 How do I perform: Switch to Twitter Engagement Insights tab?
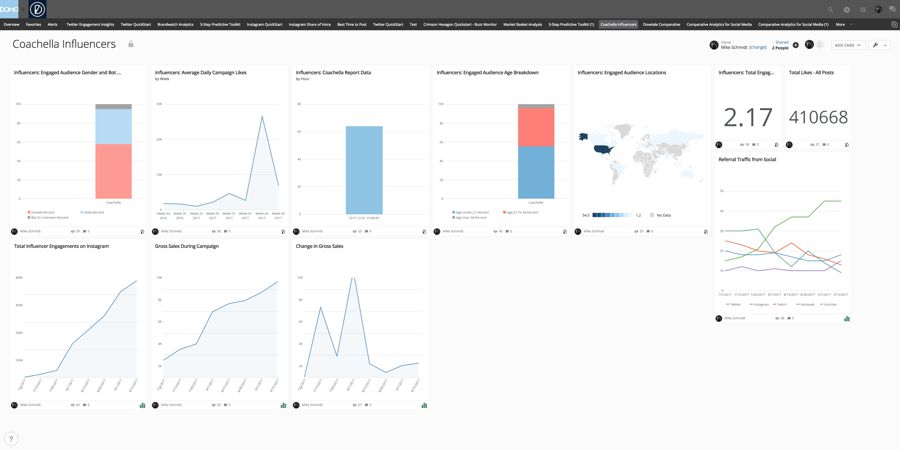(x=90, y=25)
